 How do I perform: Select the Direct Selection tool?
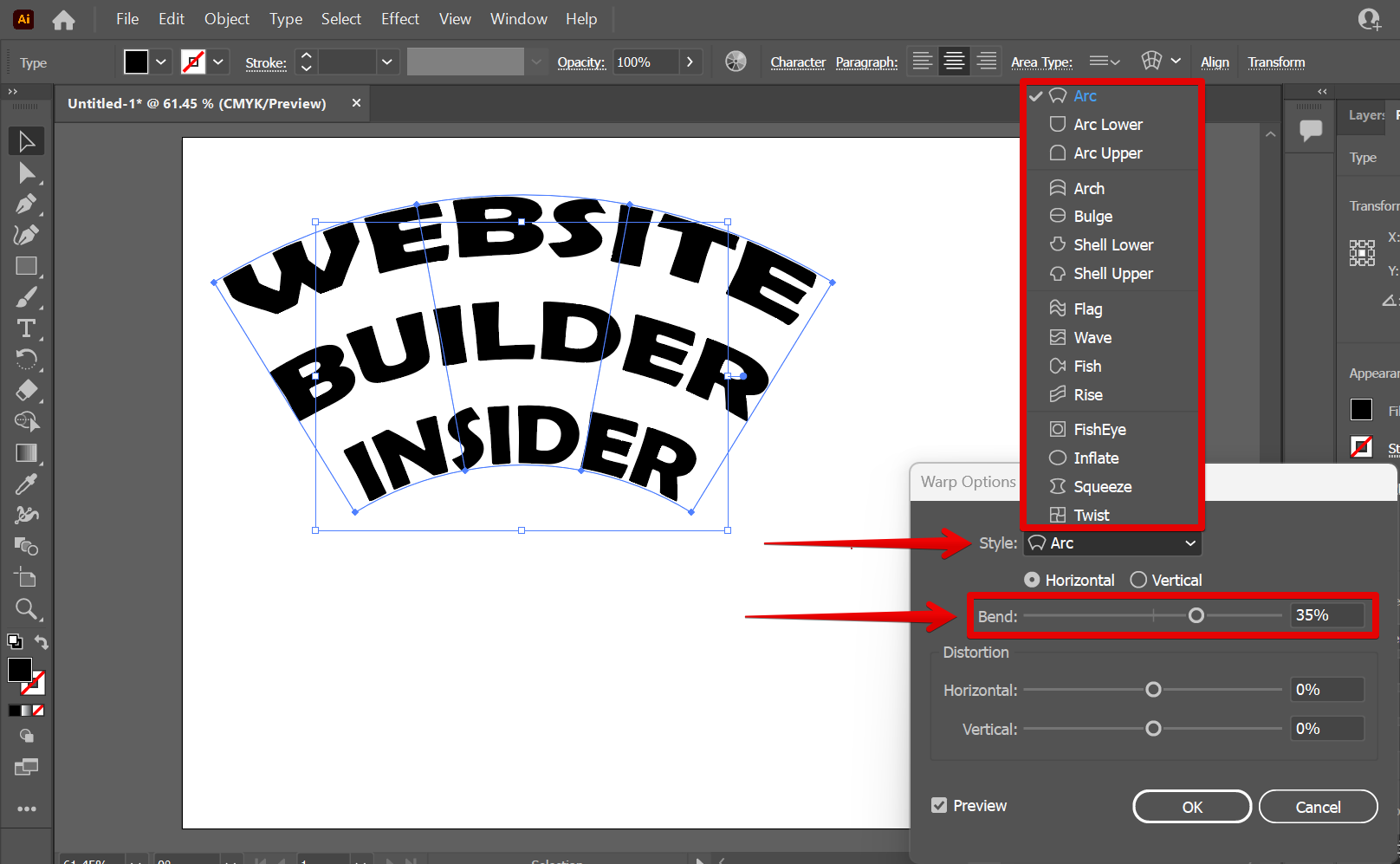tap(26, 173)
